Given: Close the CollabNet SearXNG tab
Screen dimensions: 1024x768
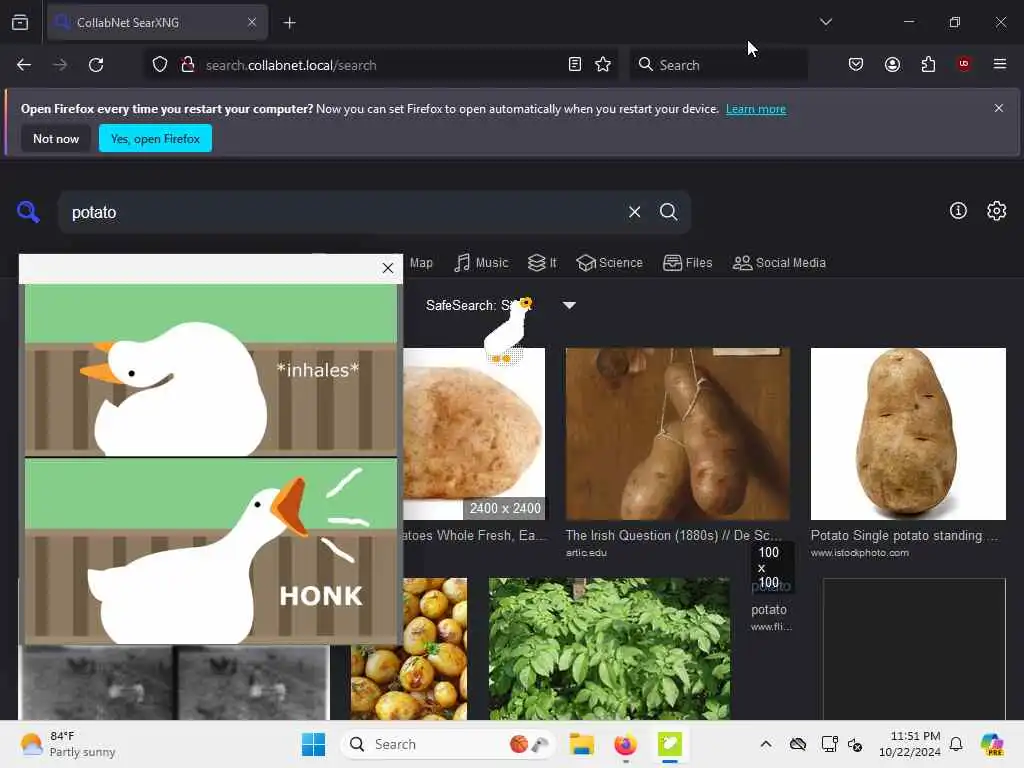Looking at the screenshot, I should [x=252, y=22].
